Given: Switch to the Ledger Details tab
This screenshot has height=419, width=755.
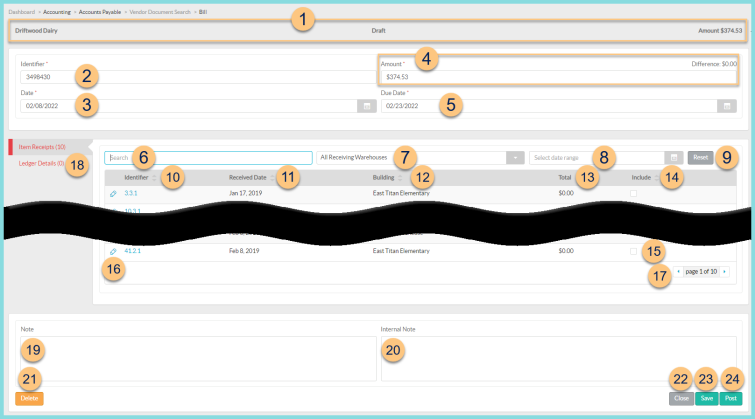Looking at the screenshot, I should 41,164.
